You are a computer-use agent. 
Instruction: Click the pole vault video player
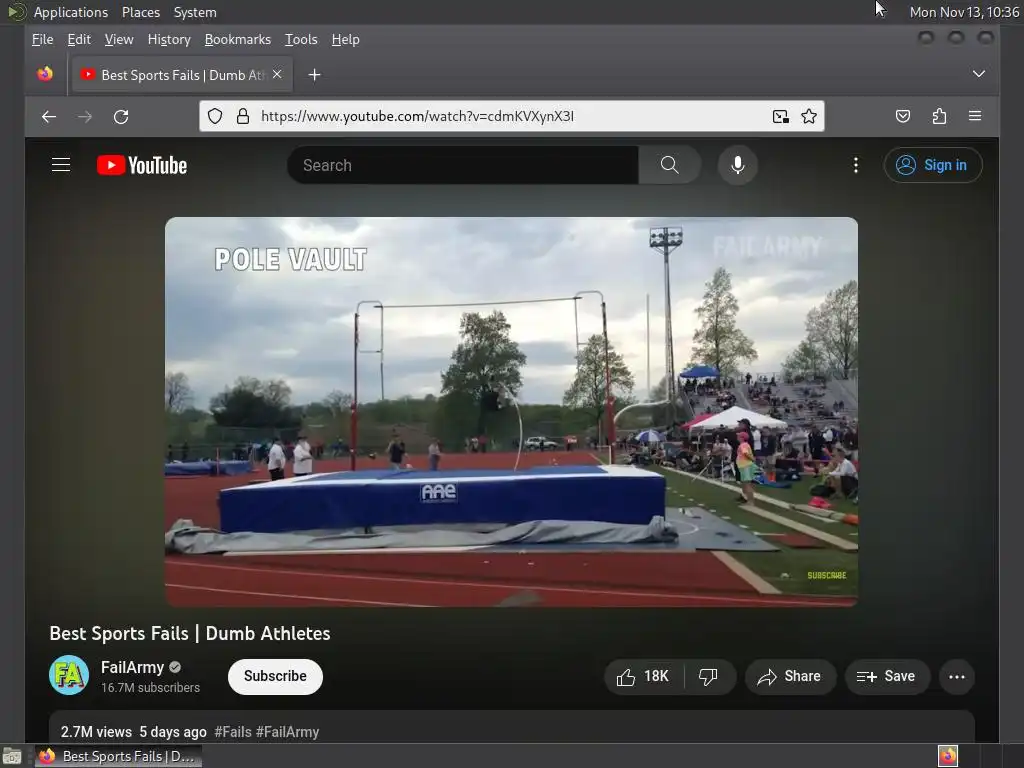point(511,411)
